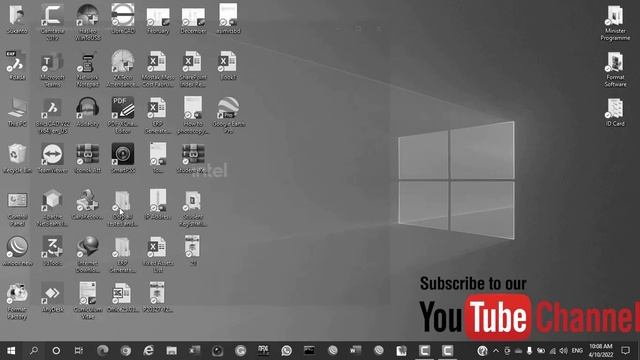640x360 pixels.
Task: Launch the AnyDesk desktop shortcut
Action: point(52,298)
